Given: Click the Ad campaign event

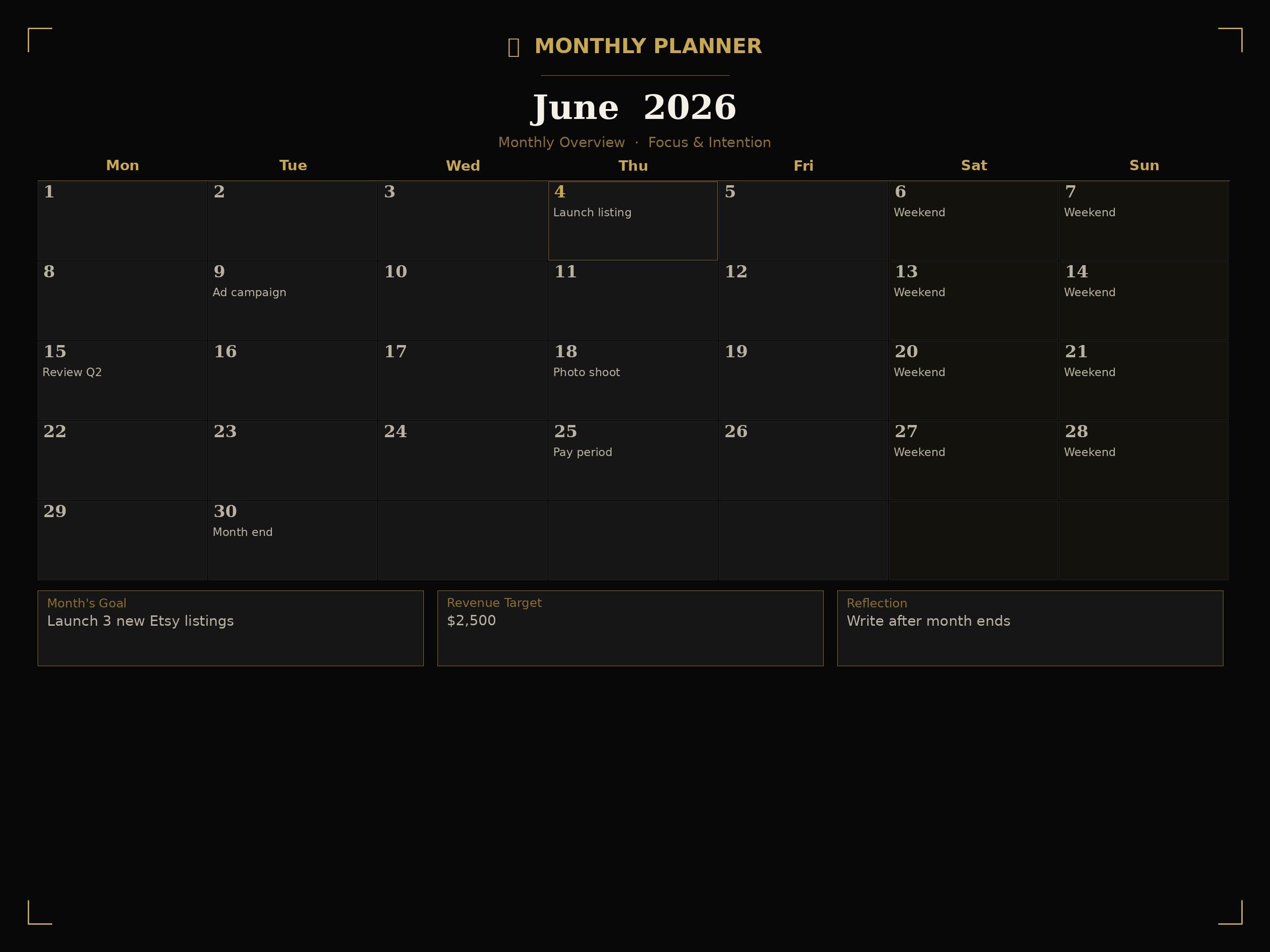Looking at the screenshot, I should coord(249,293).
